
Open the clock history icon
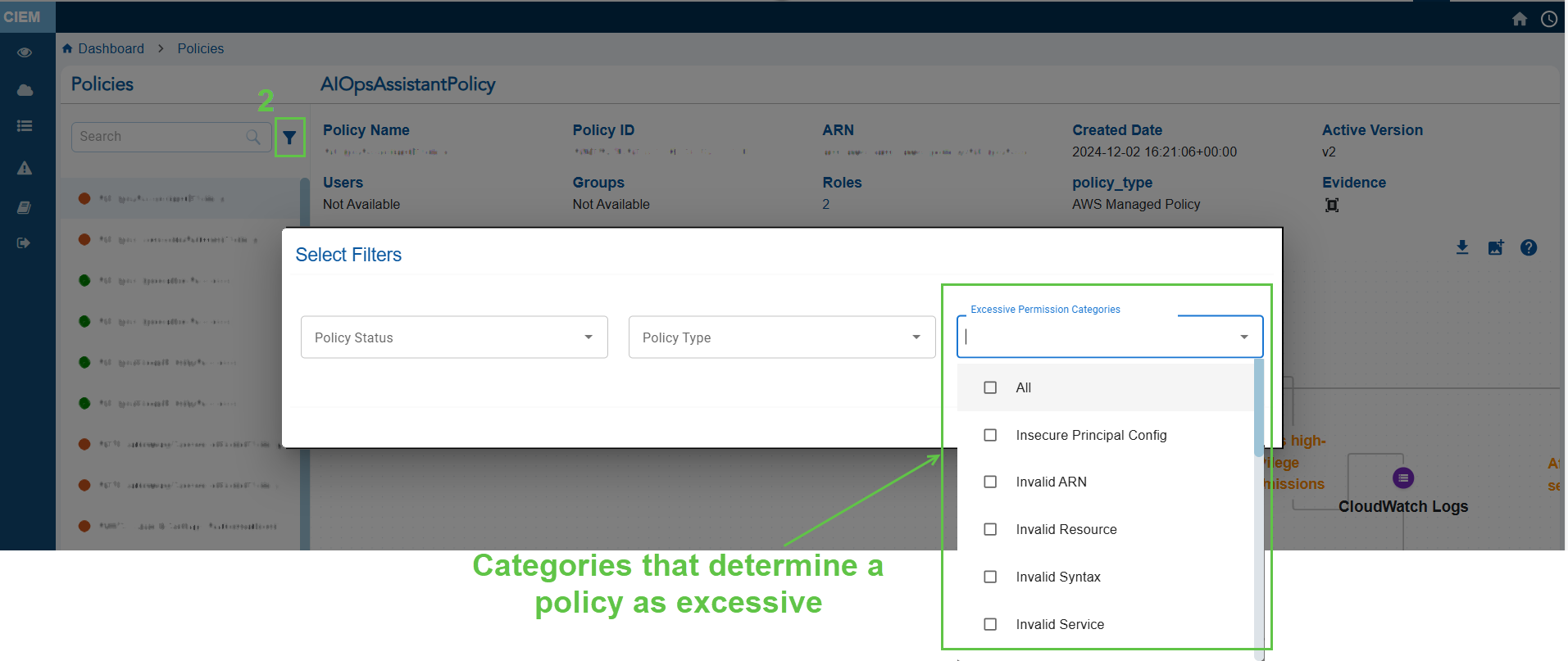click(x=1548, y=19)
